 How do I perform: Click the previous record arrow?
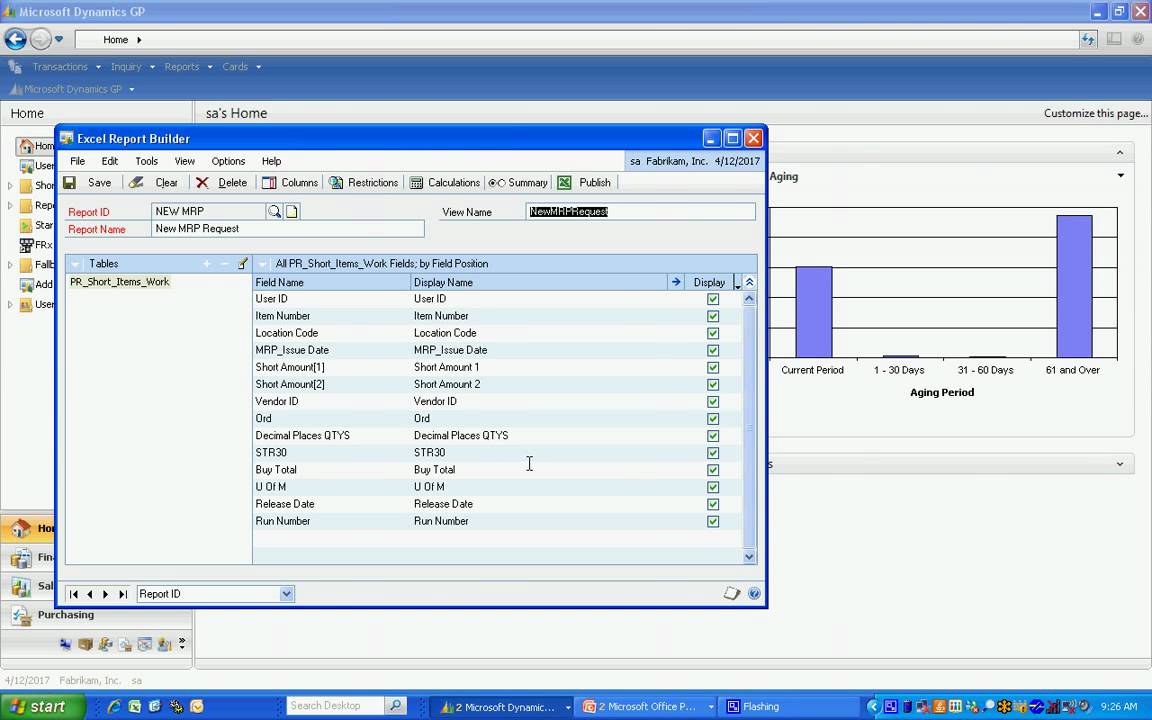point(90,594)
